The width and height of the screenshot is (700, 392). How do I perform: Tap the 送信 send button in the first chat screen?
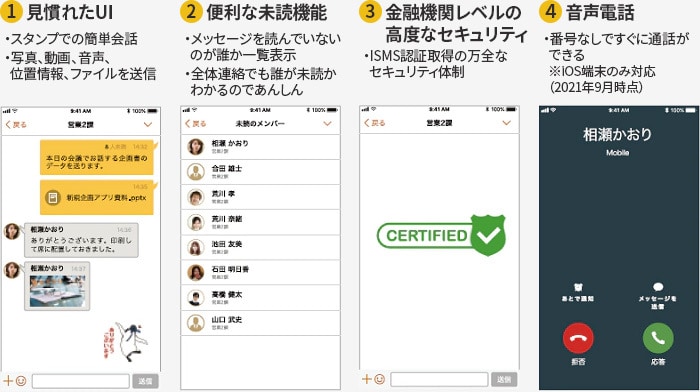(145, 381)
